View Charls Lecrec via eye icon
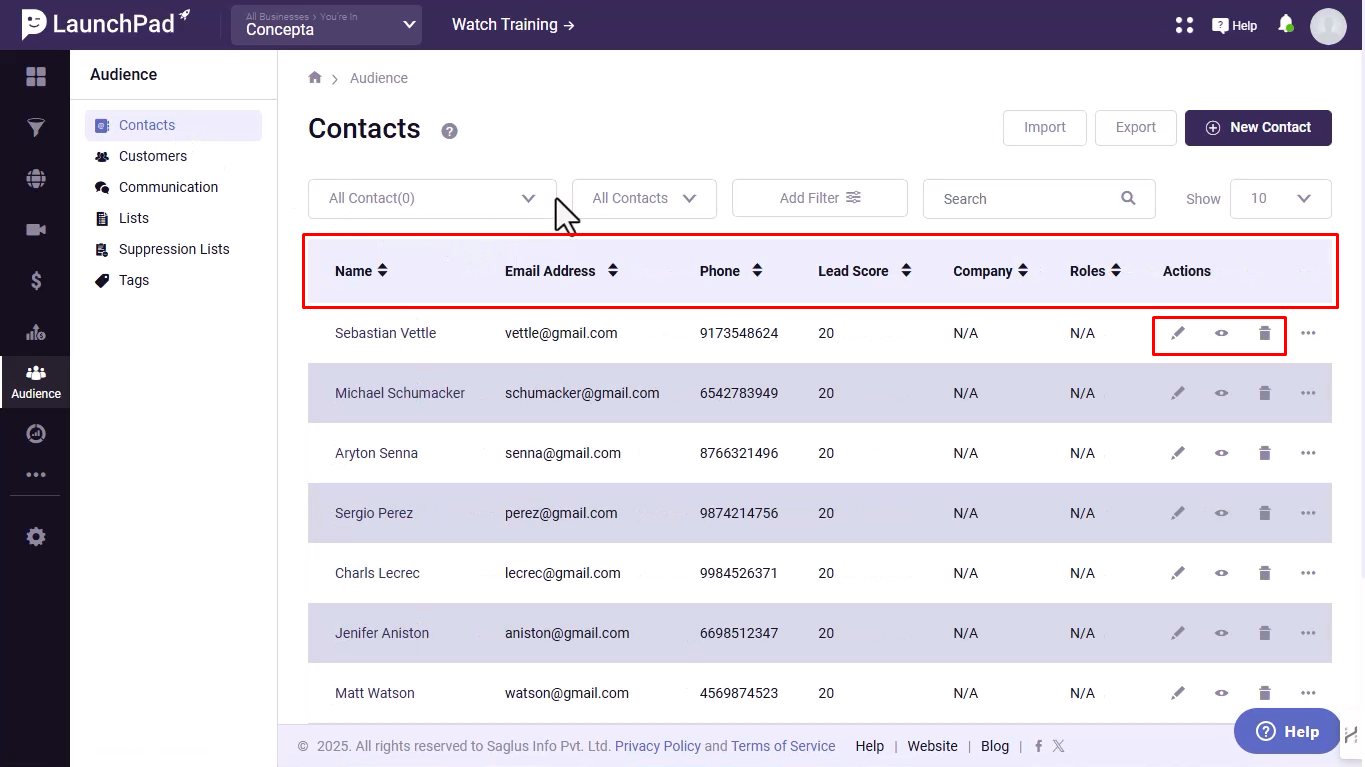 [1222, 573]
